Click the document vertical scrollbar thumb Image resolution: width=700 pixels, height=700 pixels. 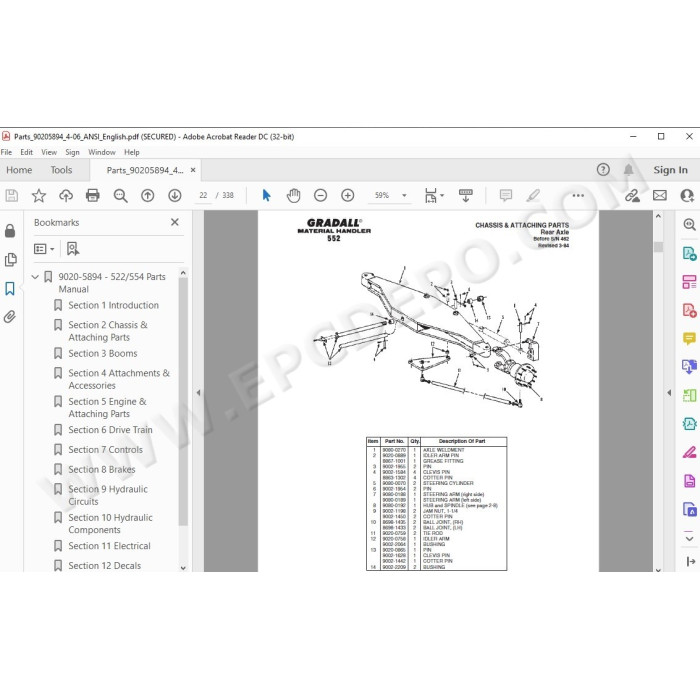click(x=658, y=247)
